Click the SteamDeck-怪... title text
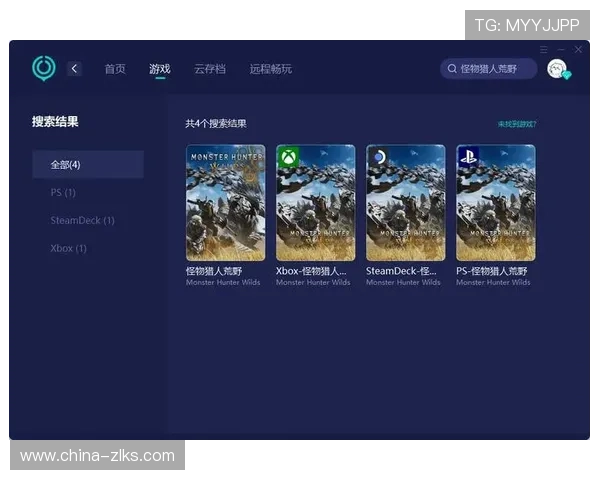 401,271
